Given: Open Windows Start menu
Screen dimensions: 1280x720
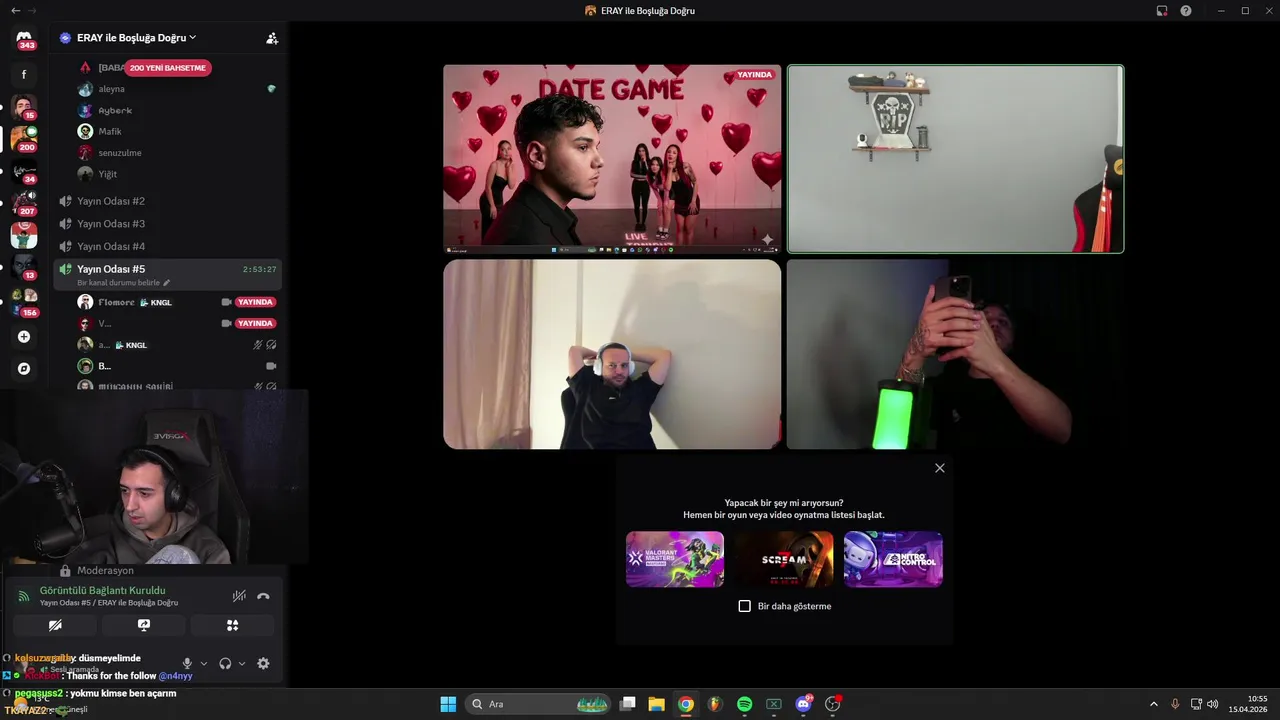Looking at the screenshot, I should pyautogui.click(x=448, y=704).
